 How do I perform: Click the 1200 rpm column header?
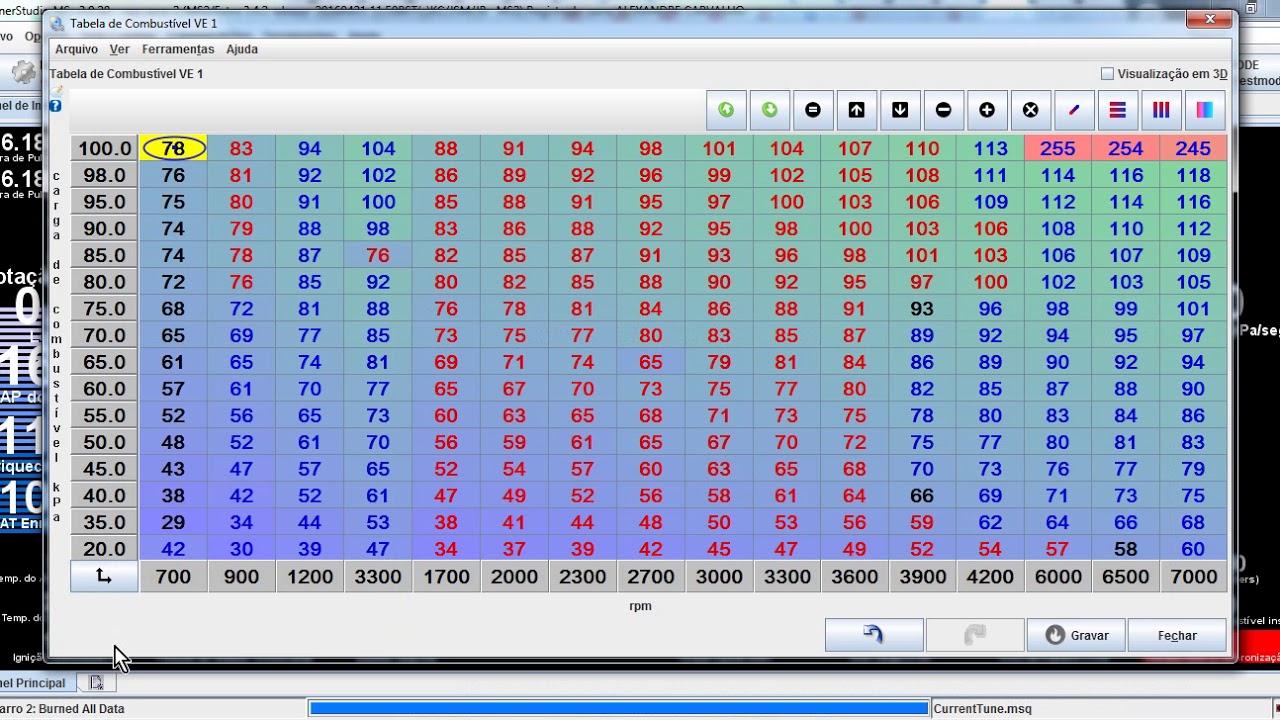coord(310,577)
